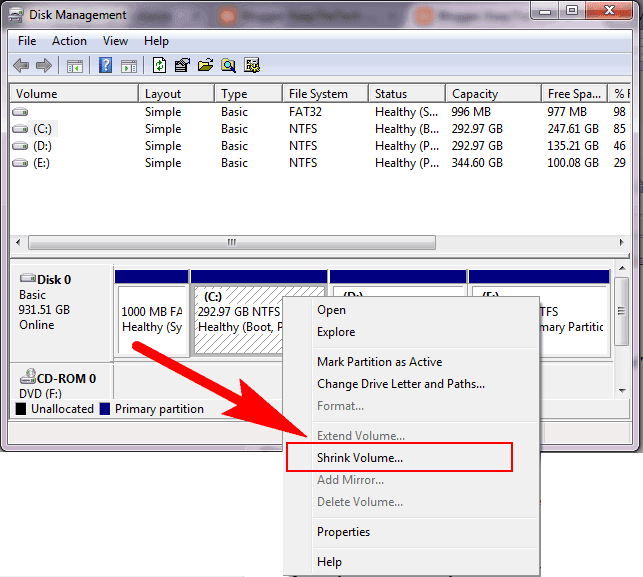This screenshot has width=643, height=577.
Task: Select the 1000 MB FAT partition block
Action: [152, 312]
